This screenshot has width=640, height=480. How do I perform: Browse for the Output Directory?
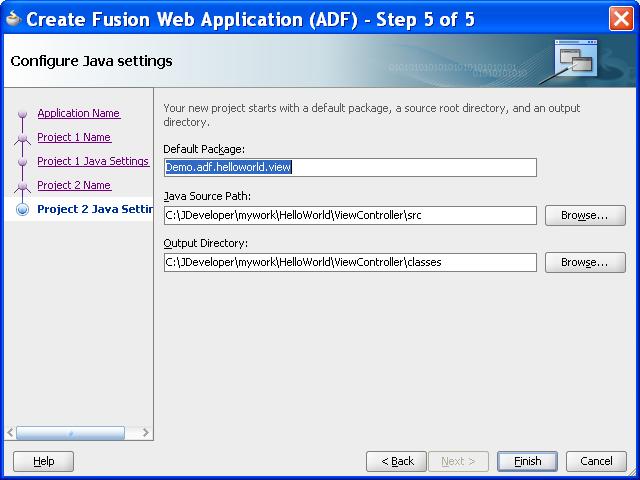pyautogui.click(x=585, y=262)
